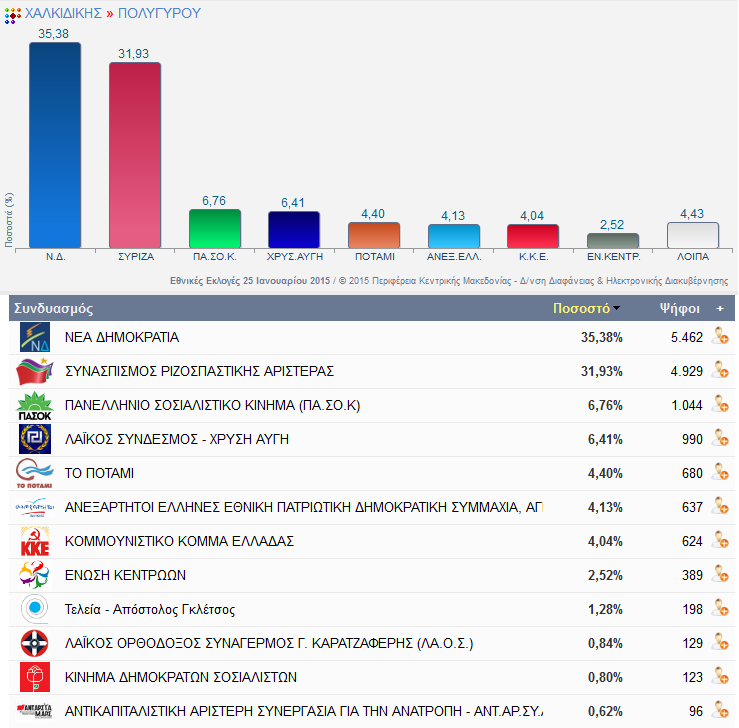Viewport: 739px width, 728px height.
Task: Open the ΧΑΛΚΙΔΙΚΗΣ breadcrumb link
Action: (63, 13)
